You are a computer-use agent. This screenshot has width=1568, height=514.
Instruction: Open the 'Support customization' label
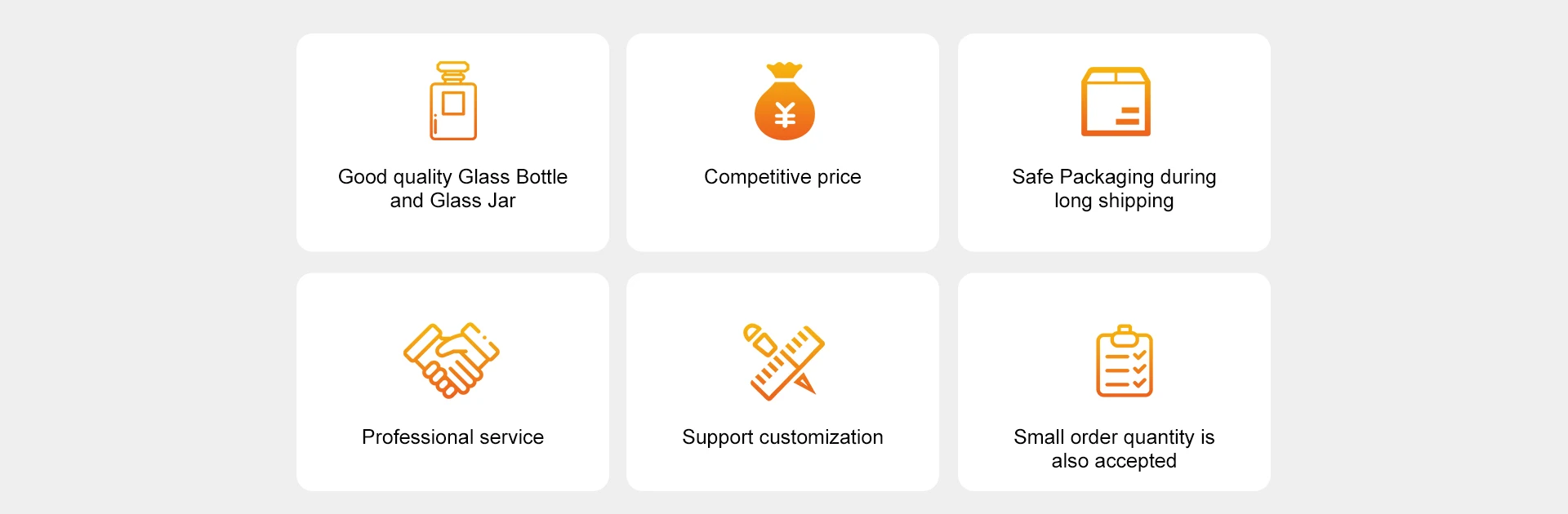coord(782,438)
